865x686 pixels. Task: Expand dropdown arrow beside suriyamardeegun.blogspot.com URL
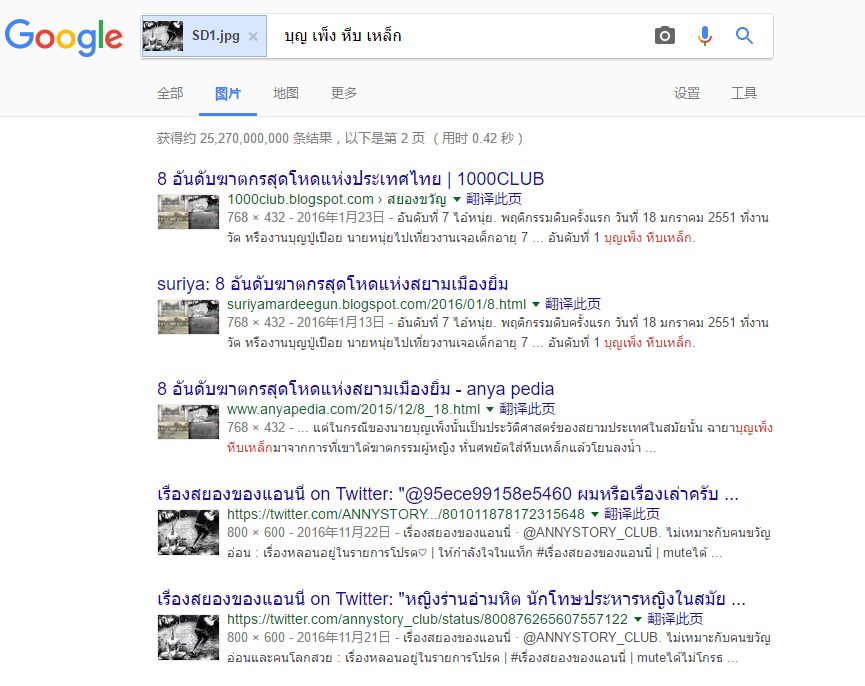point(536,304)
